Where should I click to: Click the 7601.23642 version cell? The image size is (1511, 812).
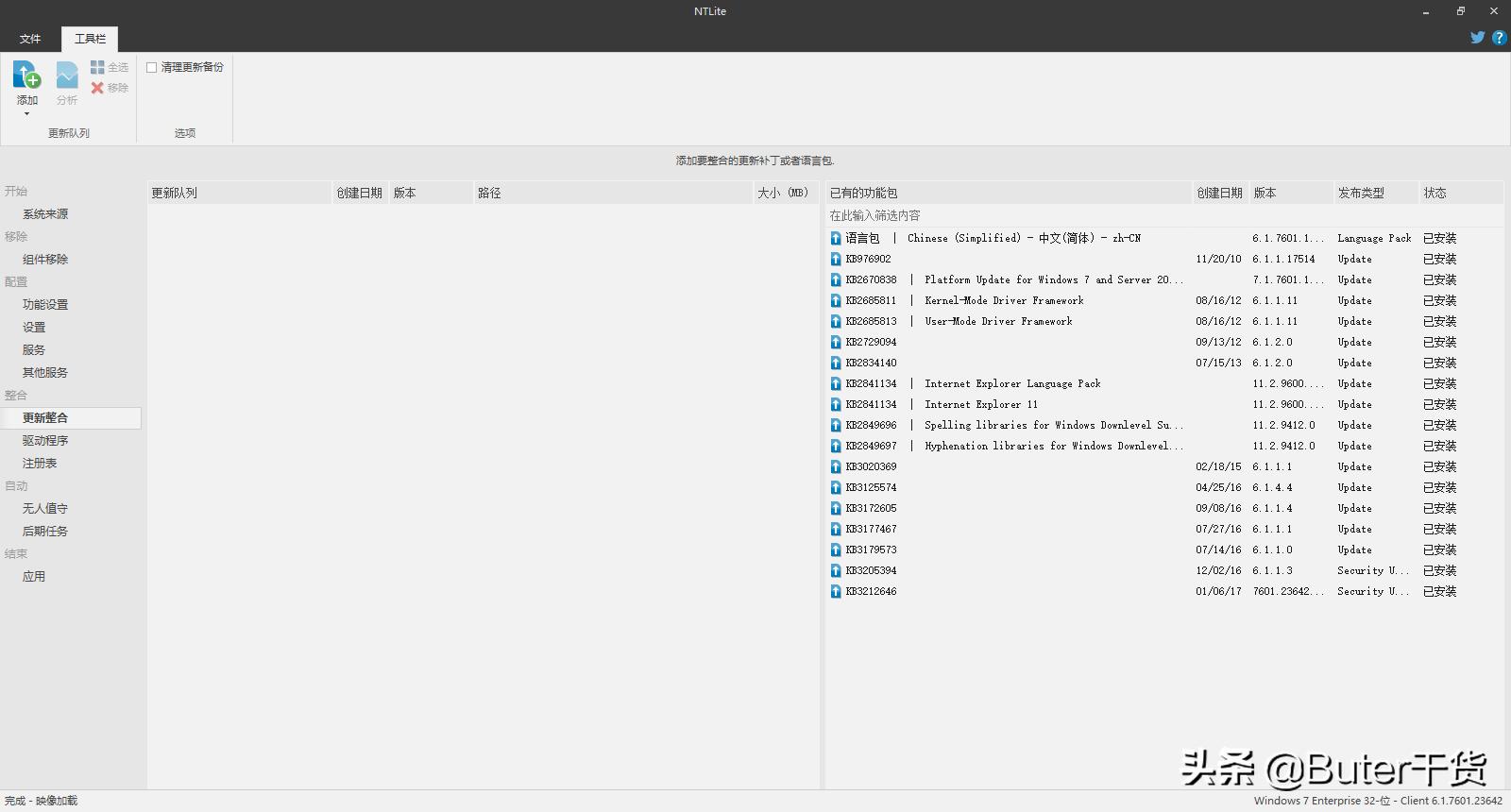[1288, 591]
